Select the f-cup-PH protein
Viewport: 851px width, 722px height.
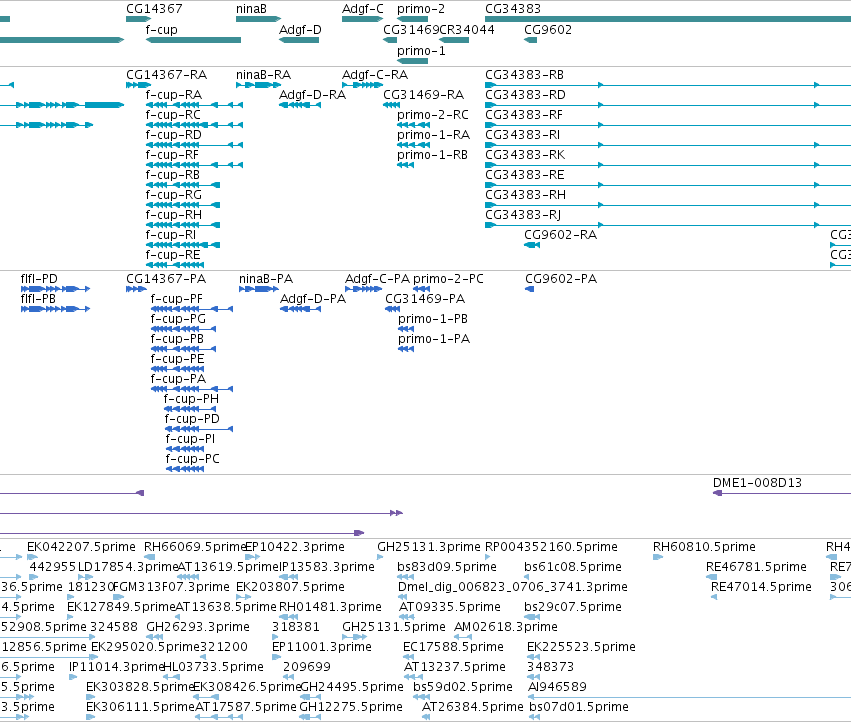(x=190, y=409)
